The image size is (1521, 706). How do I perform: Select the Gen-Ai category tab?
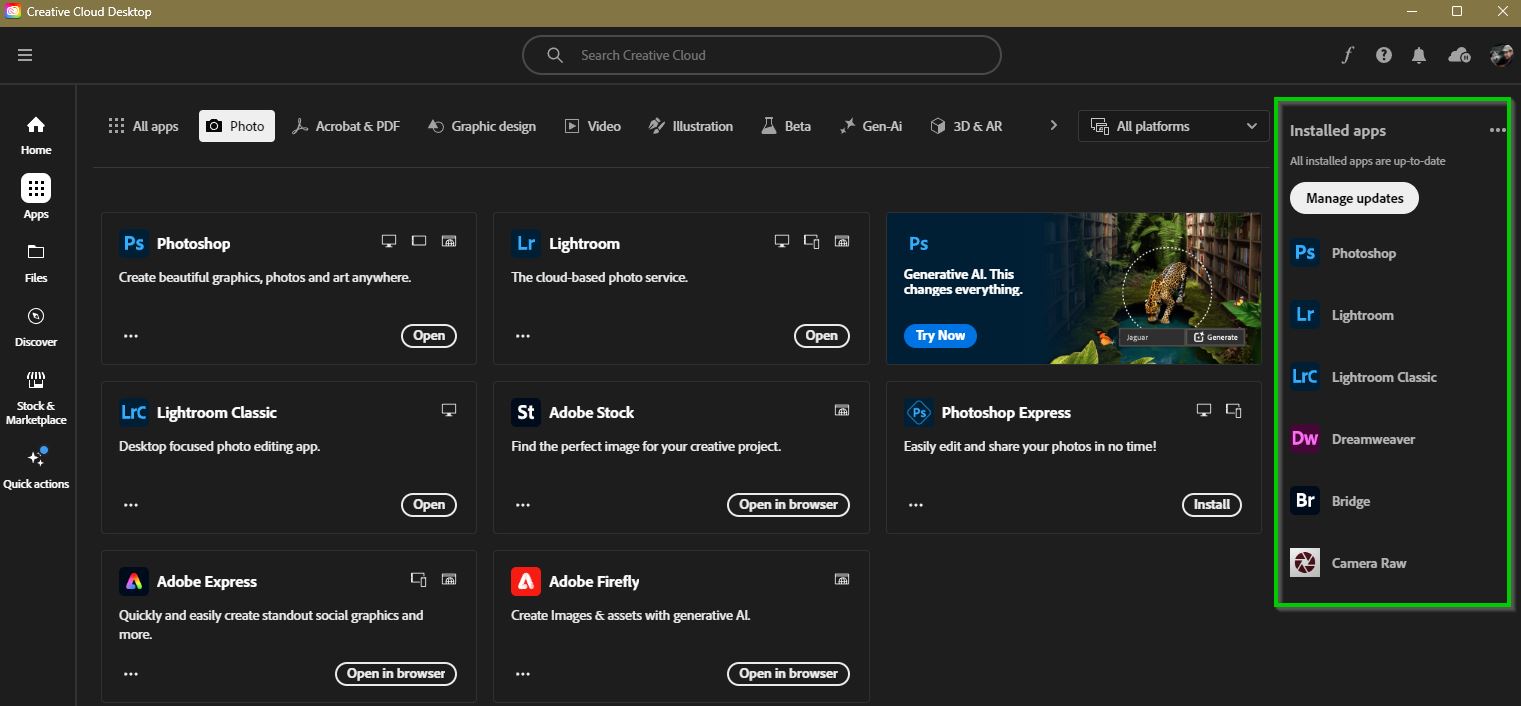click(x=871, y=126)
